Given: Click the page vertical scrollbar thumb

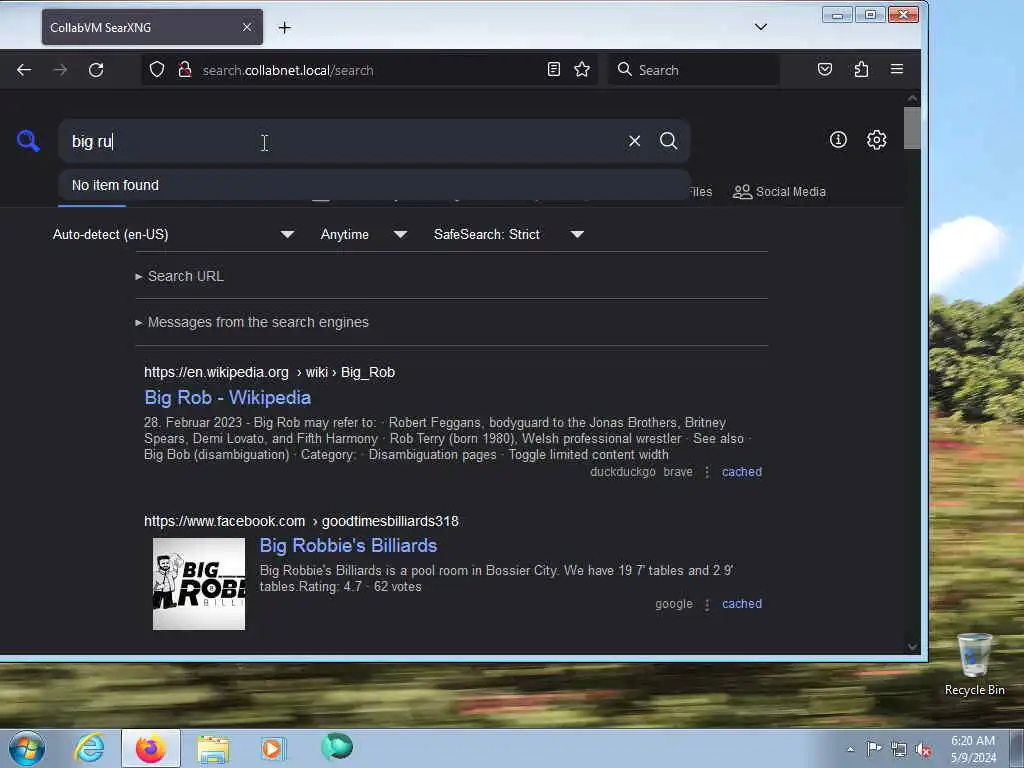Looking at the screenshot, I should coord(912,128).
